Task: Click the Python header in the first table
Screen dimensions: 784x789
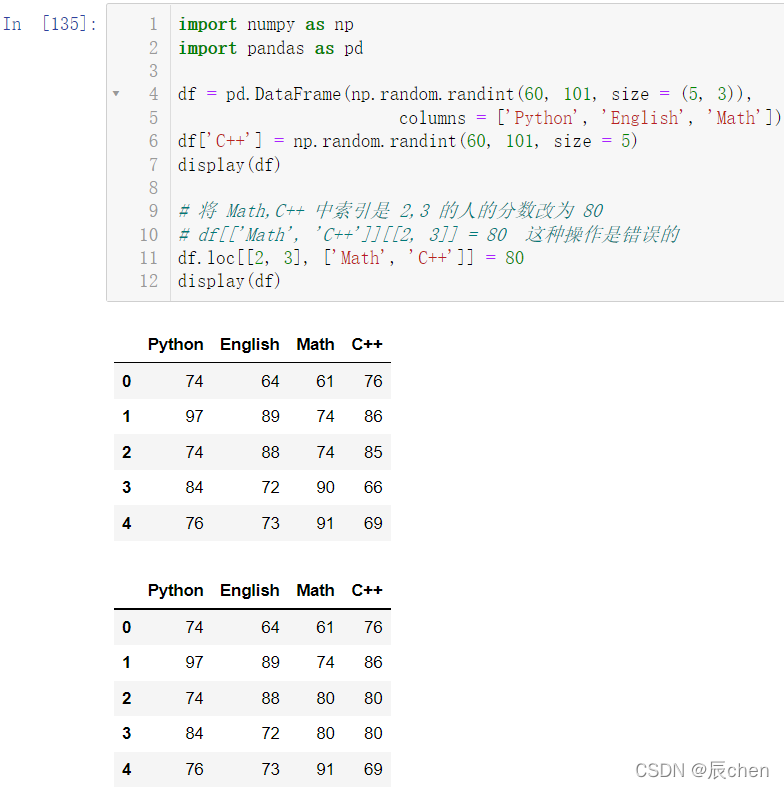Action: 175,344
